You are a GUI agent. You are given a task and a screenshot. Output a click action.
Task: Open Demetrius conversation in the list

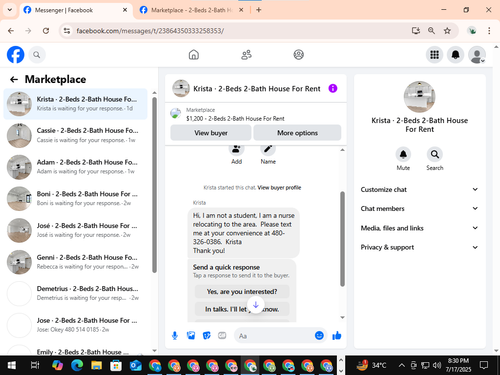75,293
